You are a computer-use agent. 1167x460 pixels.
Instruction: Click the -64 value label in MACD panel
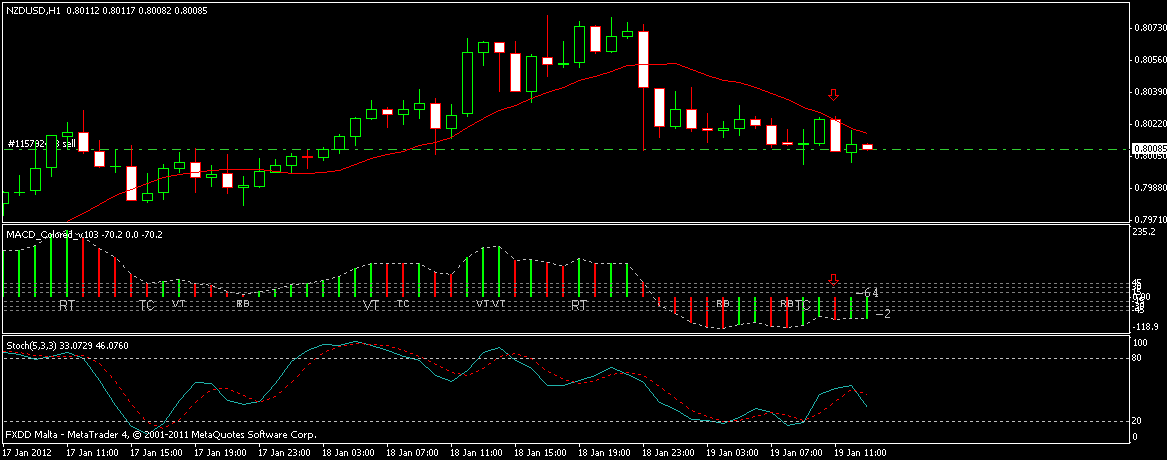pos(869,292)
